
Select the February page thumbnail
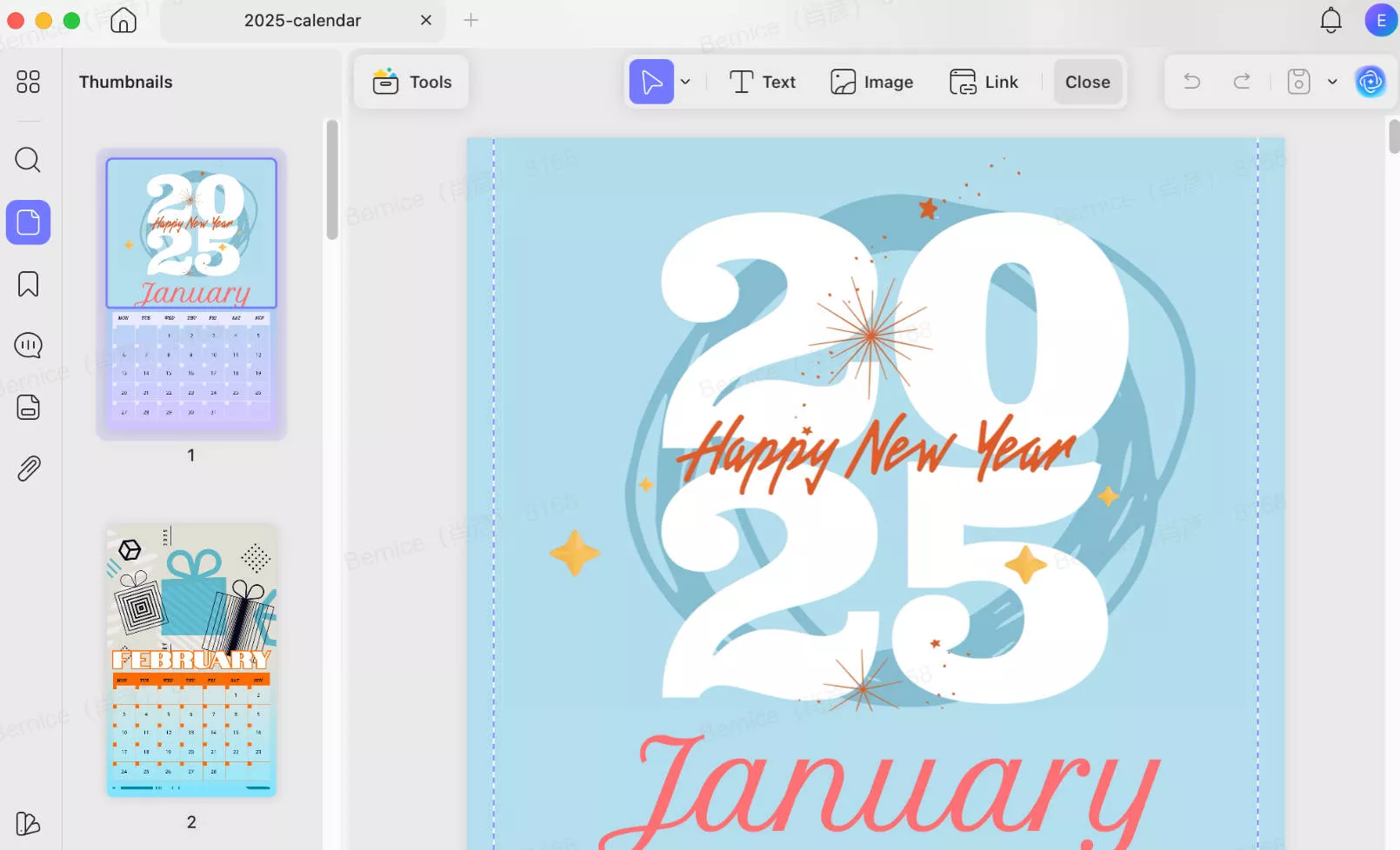(190, 658)
